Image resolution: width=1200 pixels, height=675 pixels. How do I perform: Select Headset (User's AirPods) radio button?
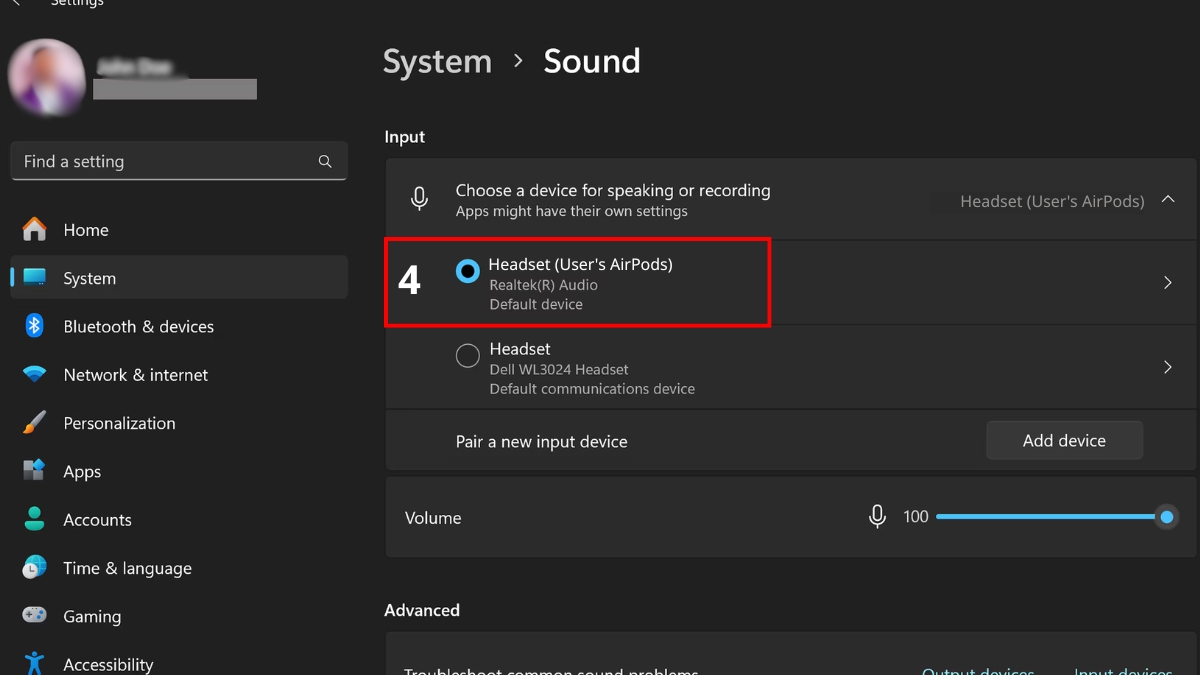467,271
